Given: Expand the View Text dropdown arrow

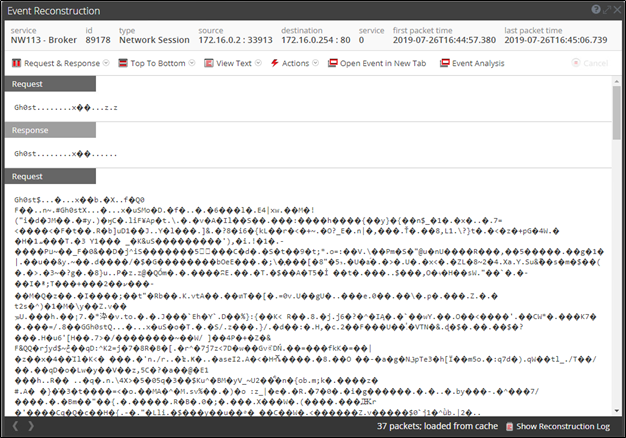Looking at the screenshot, I should point(258,63).
